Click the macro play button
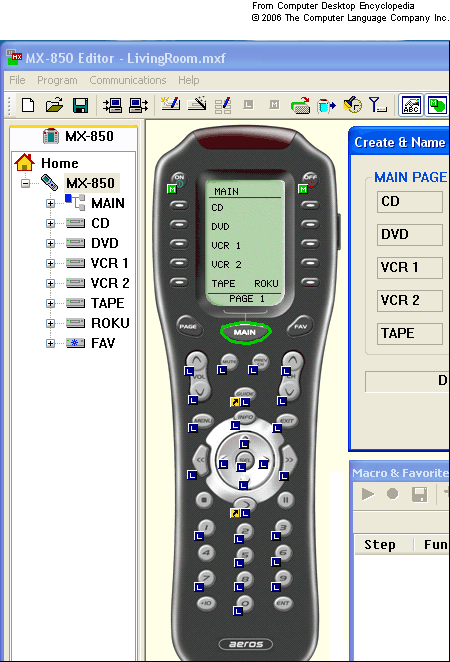The width and height of the screenshot is (450, 662). point(368,494)
